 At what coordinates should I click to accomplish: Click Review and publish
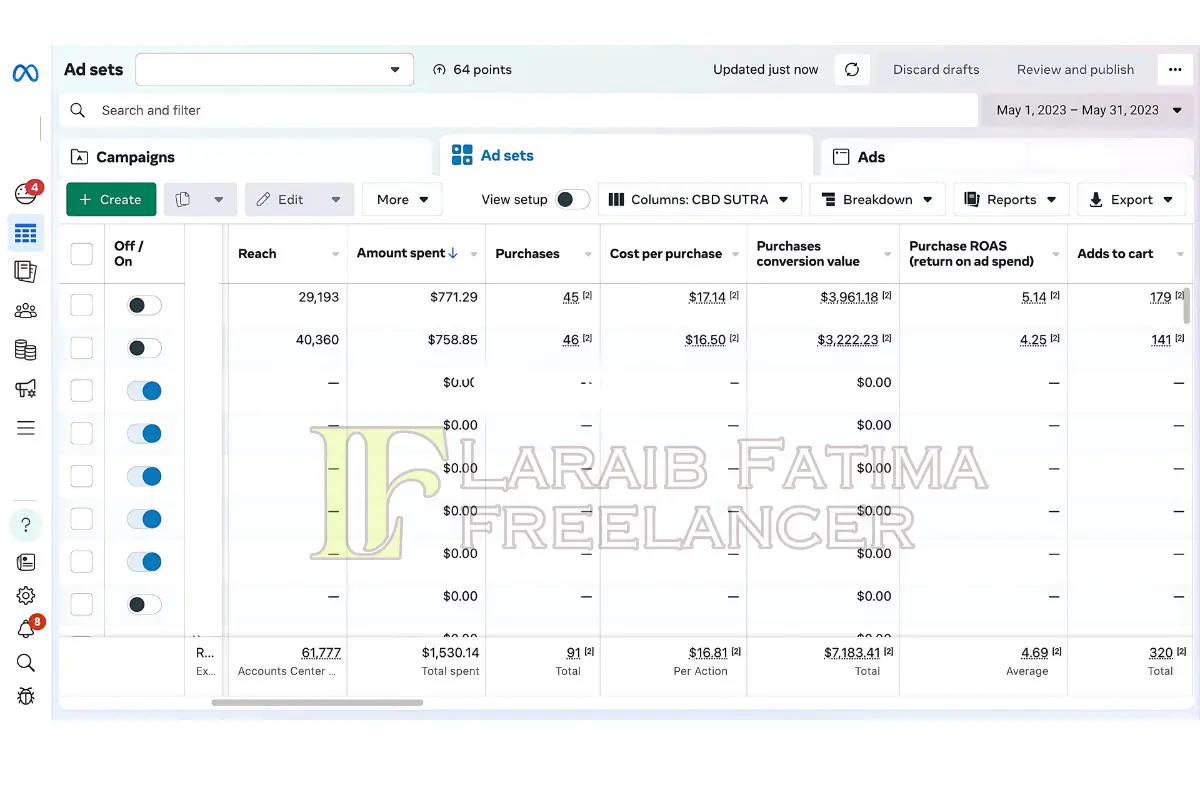[1075, 70]
